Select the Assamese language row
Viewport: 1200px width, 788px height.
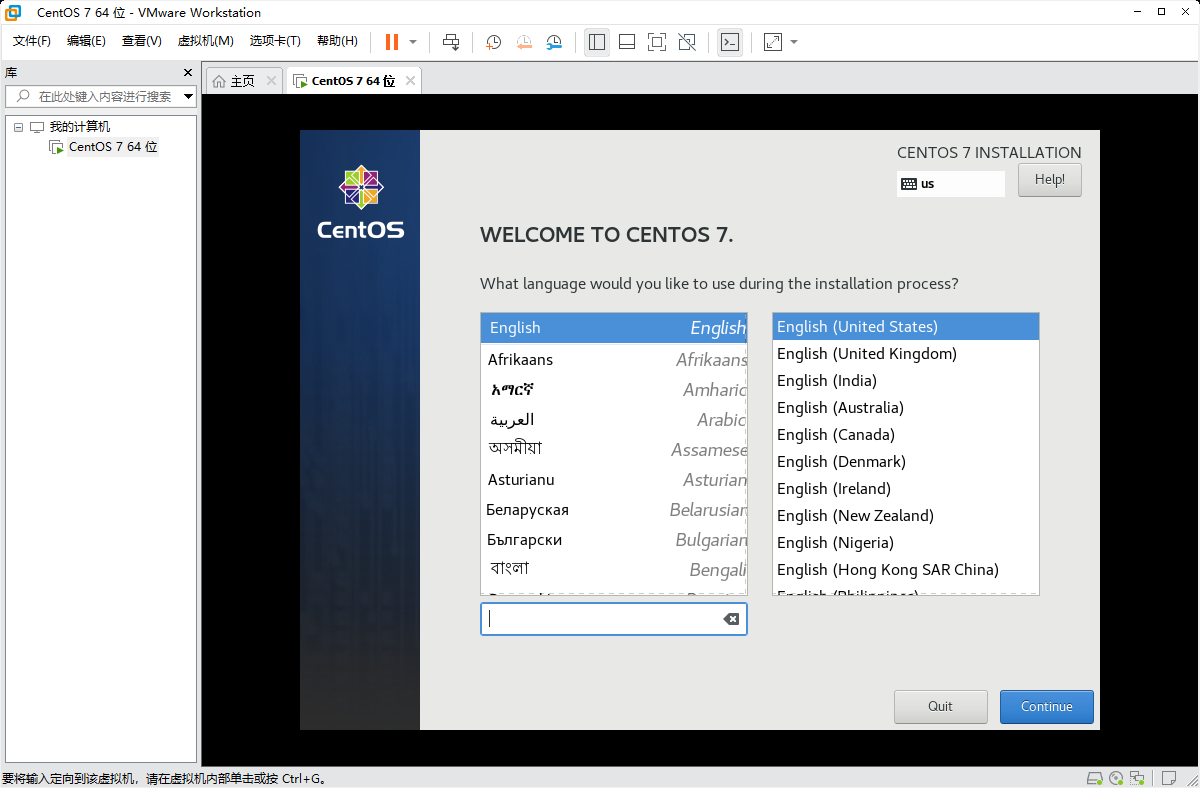[614, 450]
